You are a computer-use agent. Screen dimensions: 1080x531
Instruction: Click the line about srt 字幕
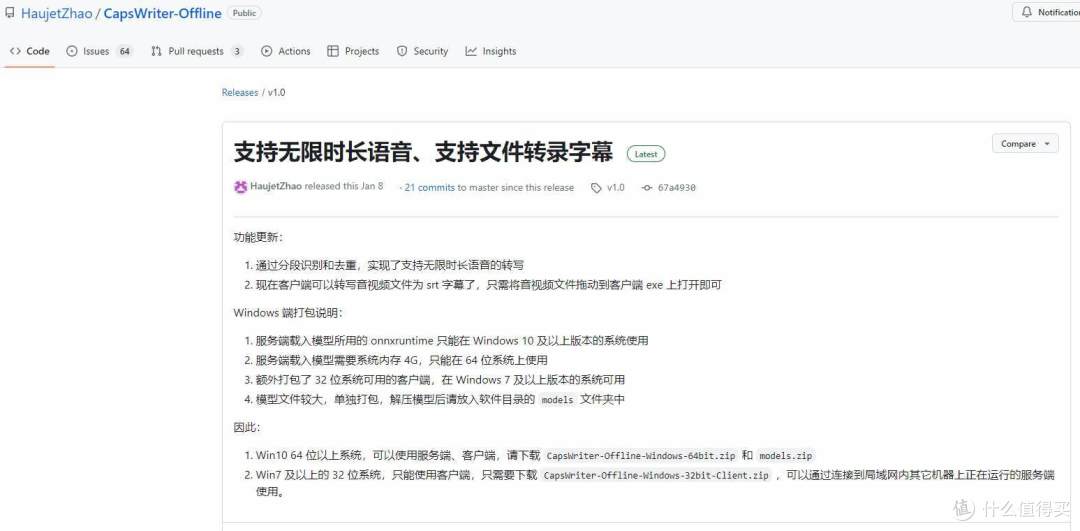[488, 284]
